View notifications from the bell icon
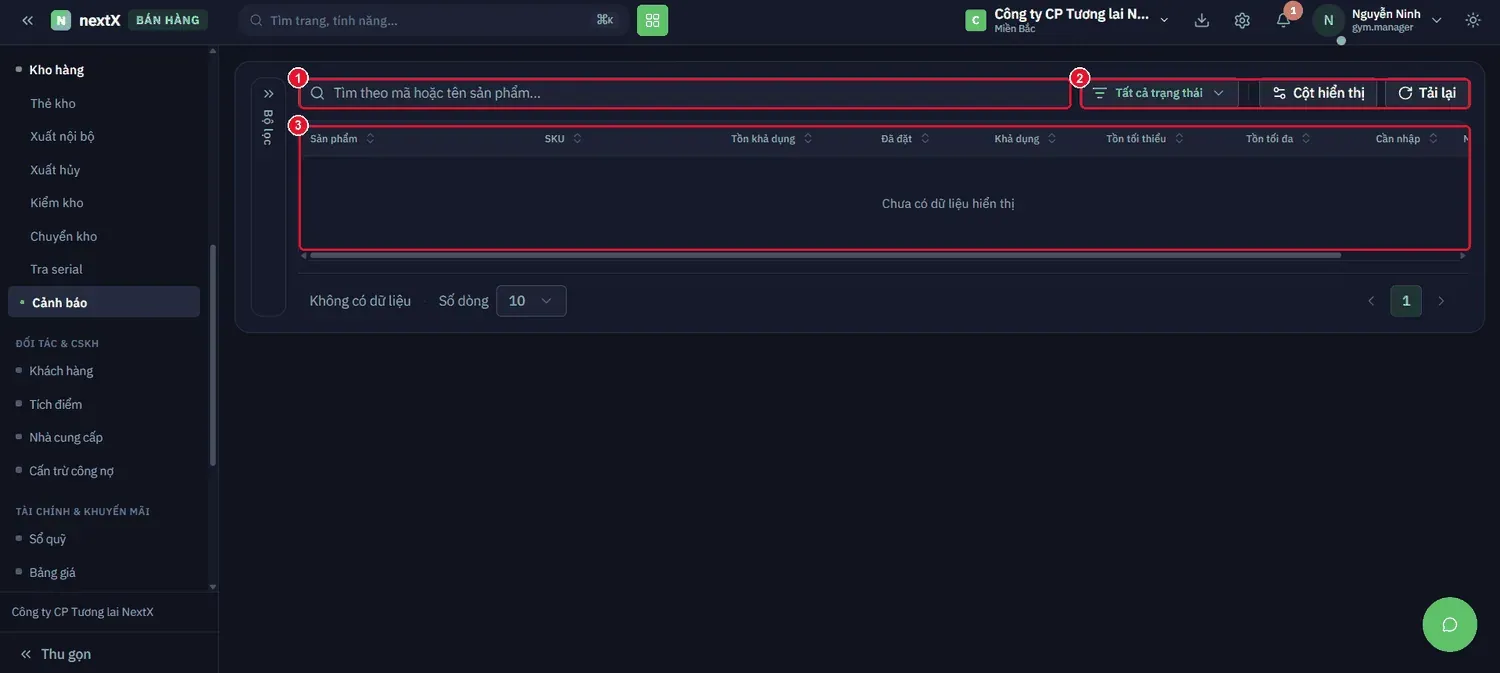 point(1283,20)
